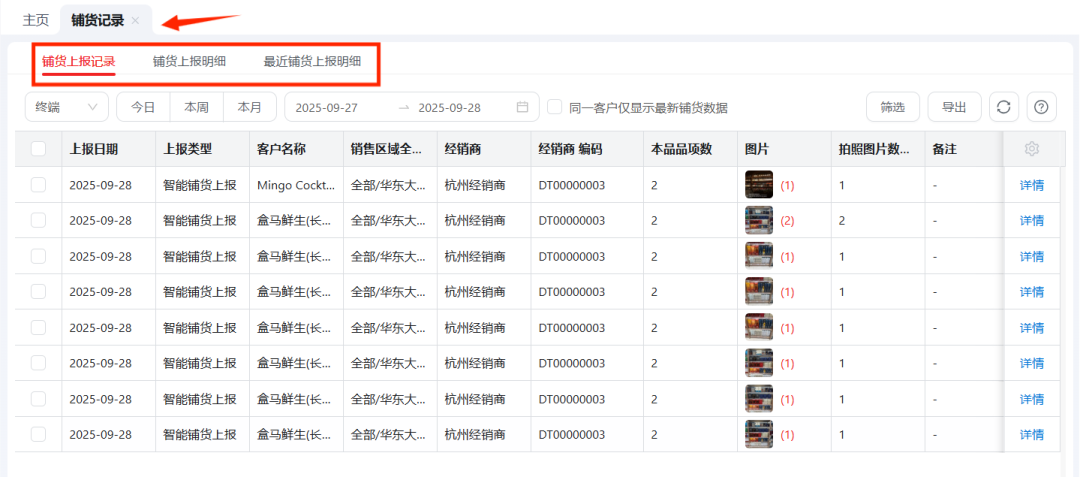Click end date 2025-09-28 field
Viewport: 1080px width, 477px height.
coord(450,107)
